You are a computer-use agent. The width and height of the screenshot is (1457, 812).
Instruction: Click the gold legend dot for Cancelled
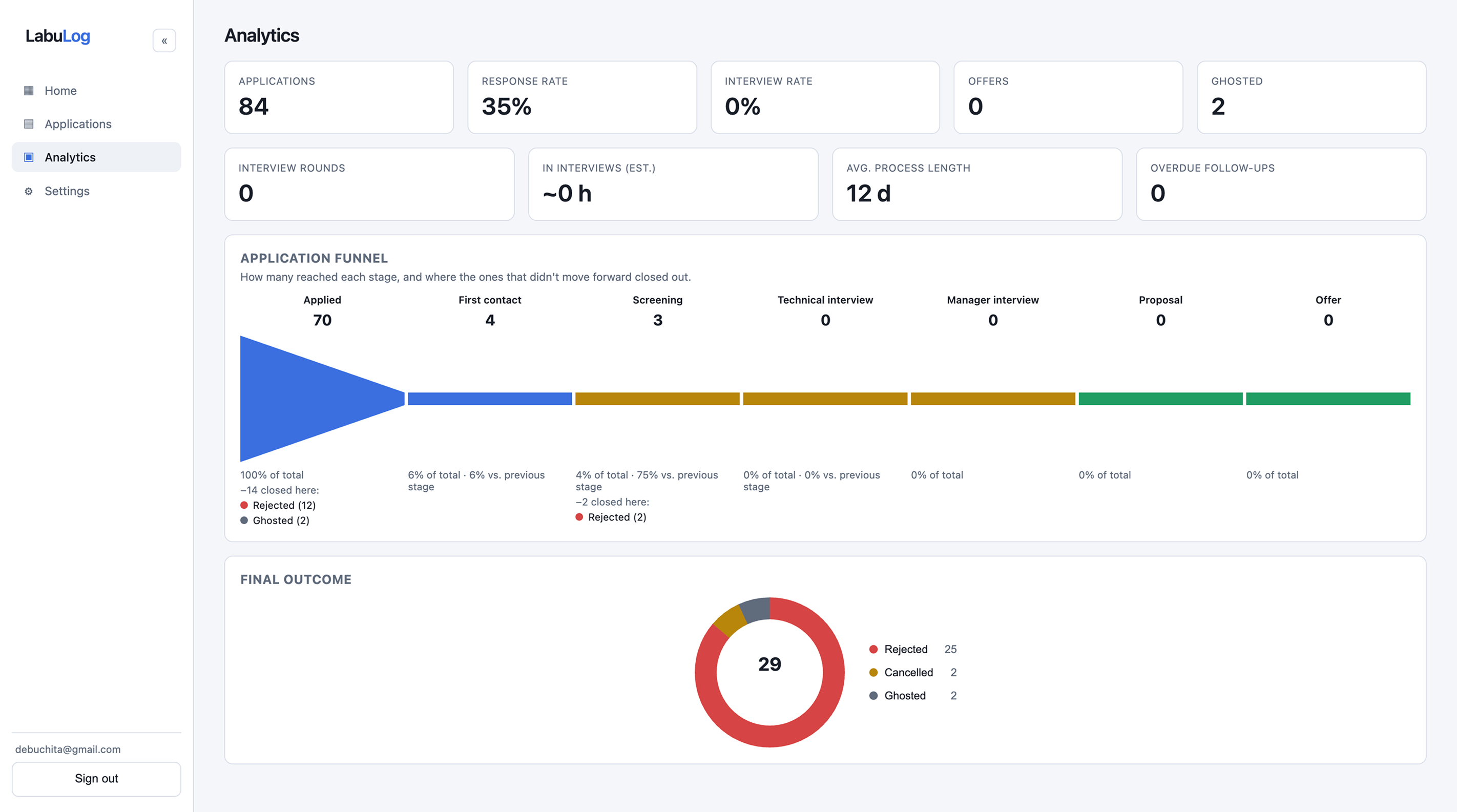coord(873,672)
